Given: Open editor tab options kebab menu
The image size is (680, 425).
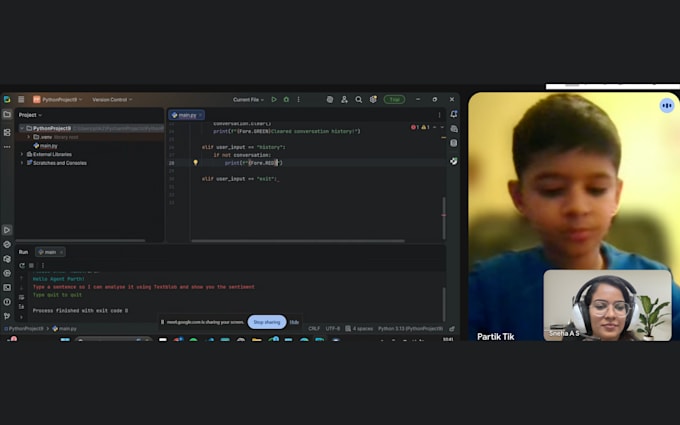Looking at the screenshot, I should pyautogui.click(x=439, y=115).
